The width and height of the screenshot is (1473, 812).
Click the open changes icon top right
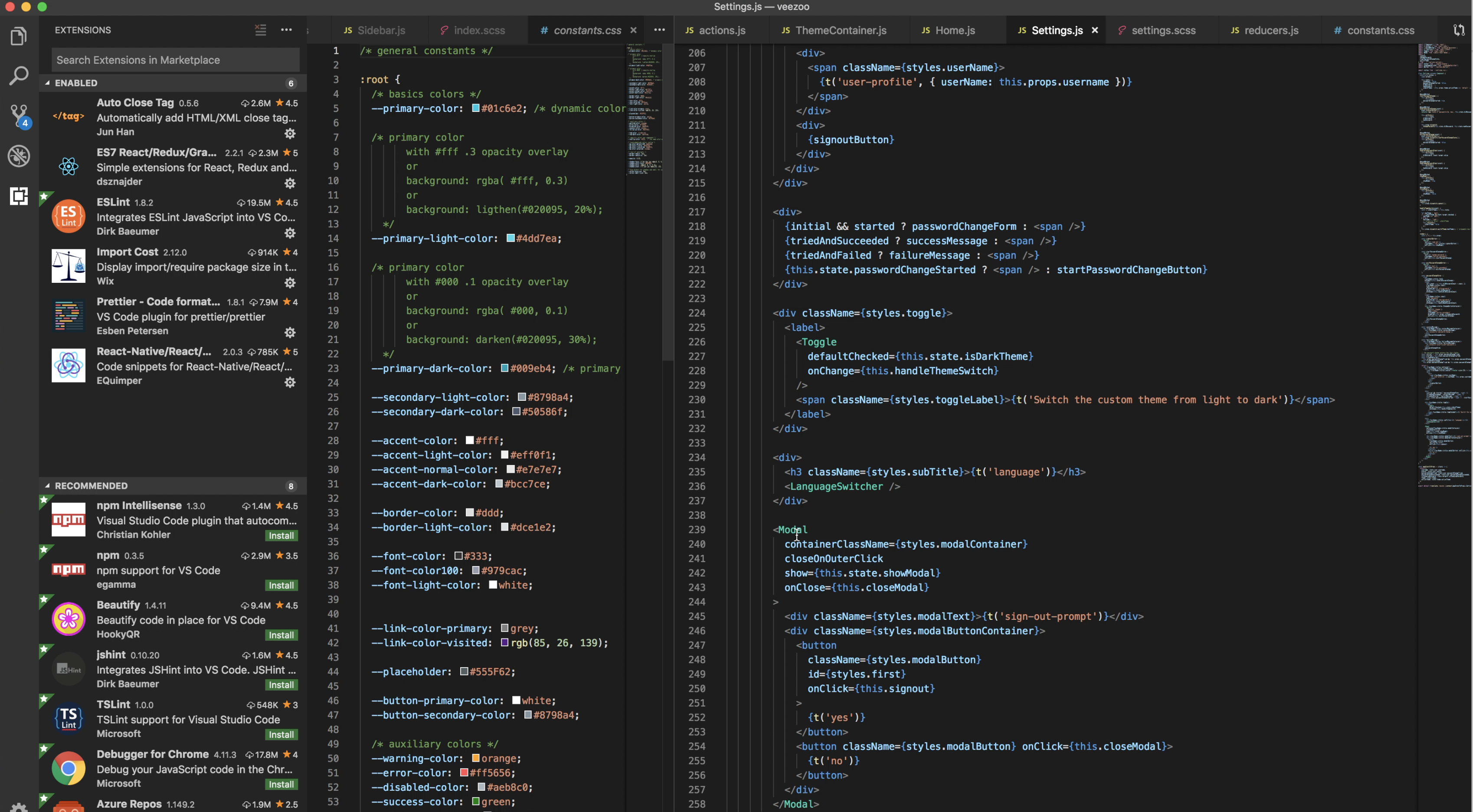click(x=1459, y=30)
